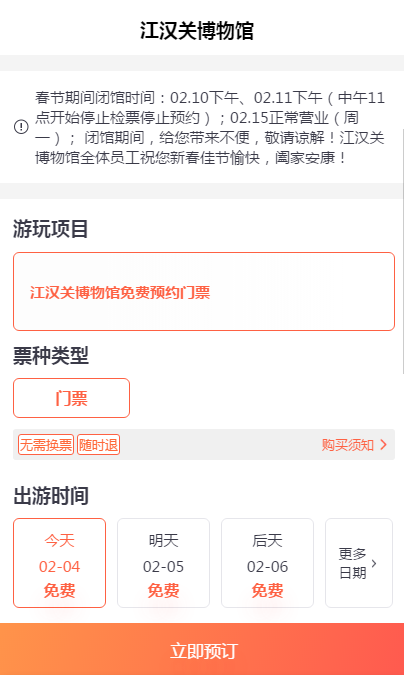Select the 江汉关博物馆免费预约门票 project

204,291
